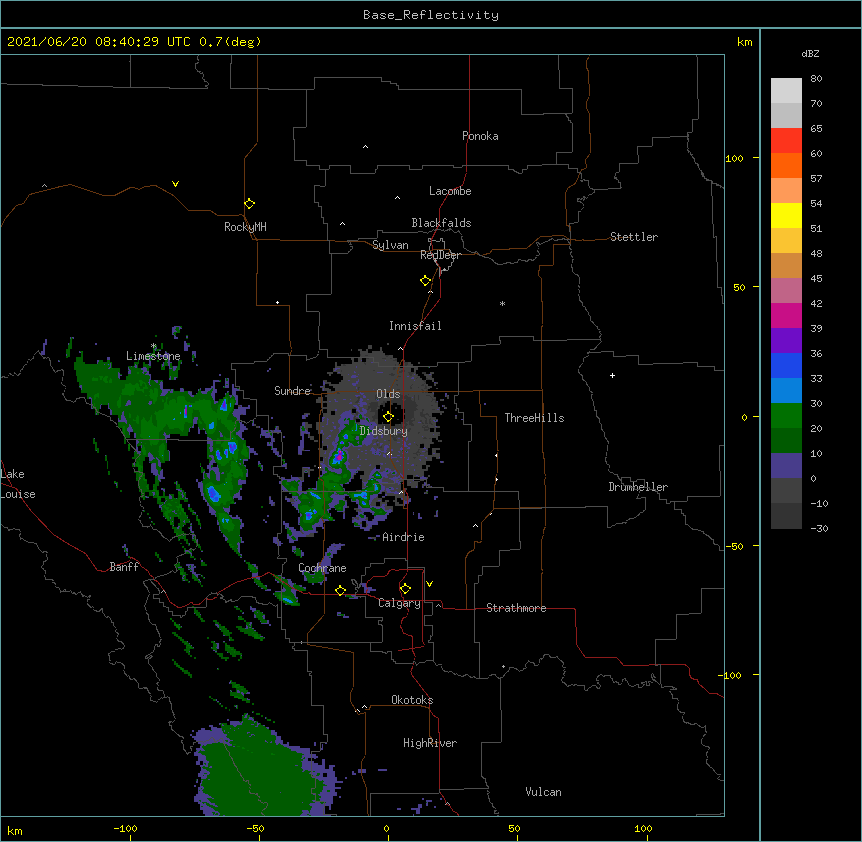Click the 0 tick on bottom axis
This screenshot has height=842, width=862.
coord(386,829)
